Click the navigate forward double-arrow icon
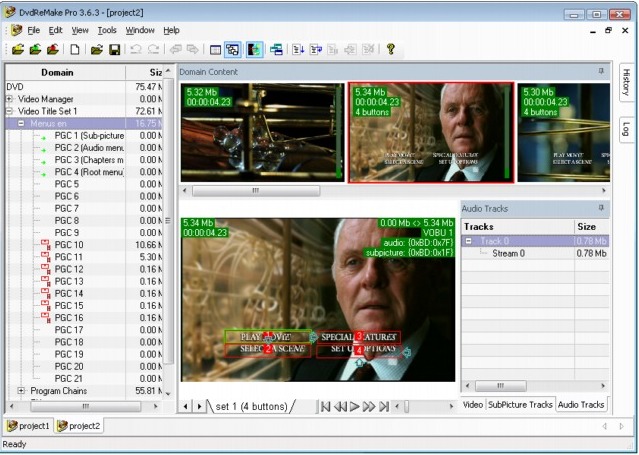The image size is (639, 455). click(192, 50)
